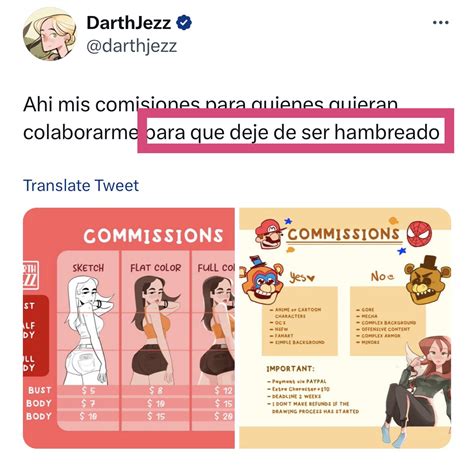This screenshot has height=470, width=474.
Task: Click the DarthJezz display name
Action: 129,23
